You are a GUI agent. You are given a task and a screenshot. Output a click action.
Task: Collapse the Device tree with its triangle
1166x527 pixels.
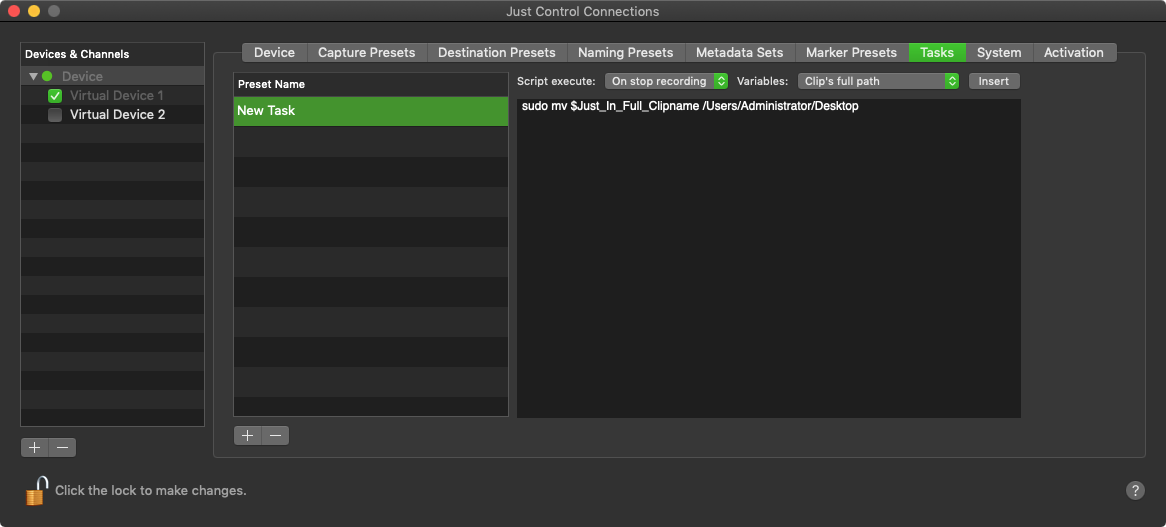[33, 76]
